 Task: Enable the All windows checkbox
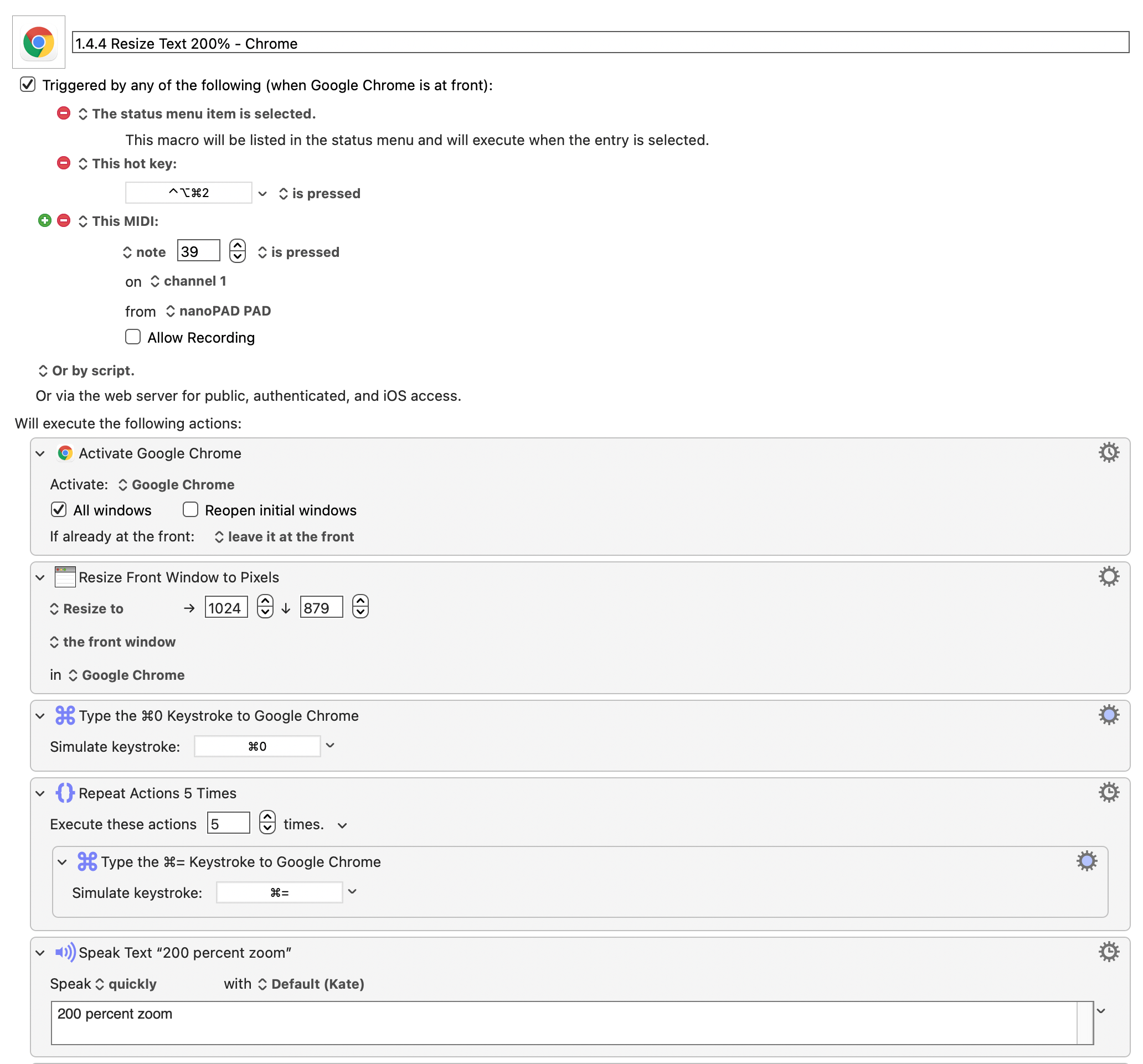click(58, 510)
